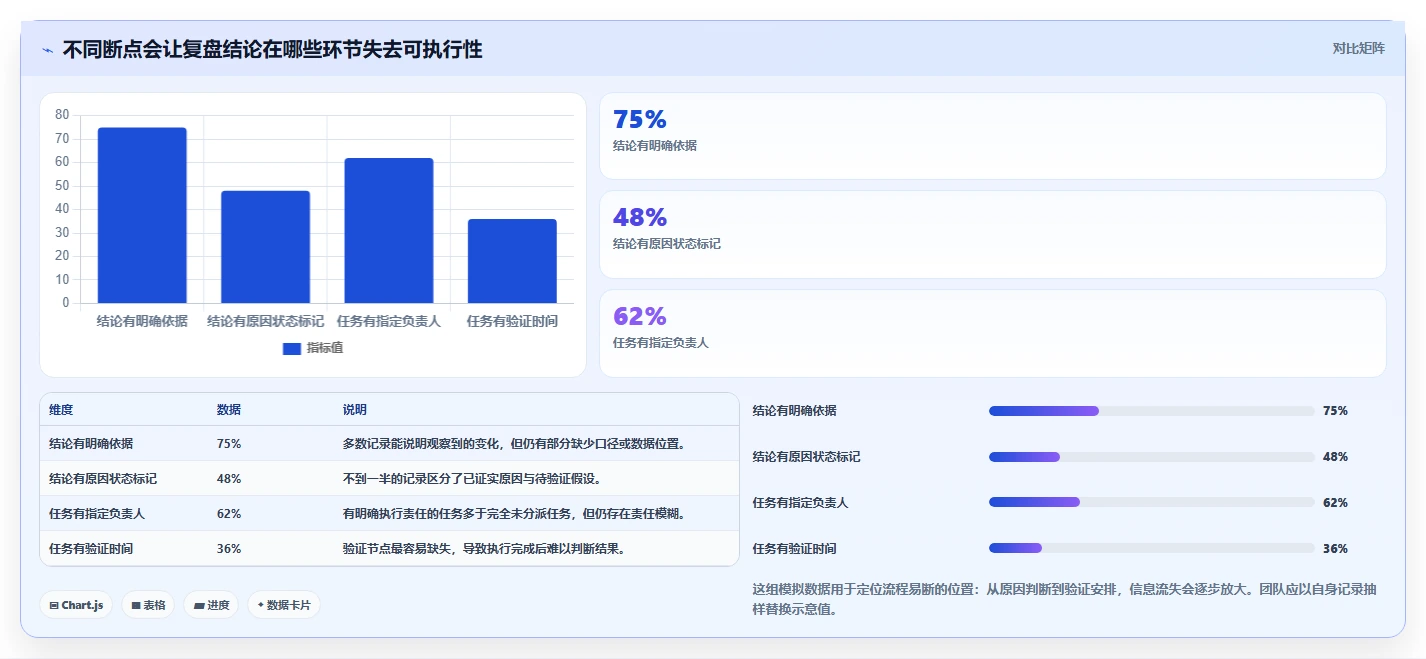Click the 75% label beside progress bar

[x=1335, y=411]
